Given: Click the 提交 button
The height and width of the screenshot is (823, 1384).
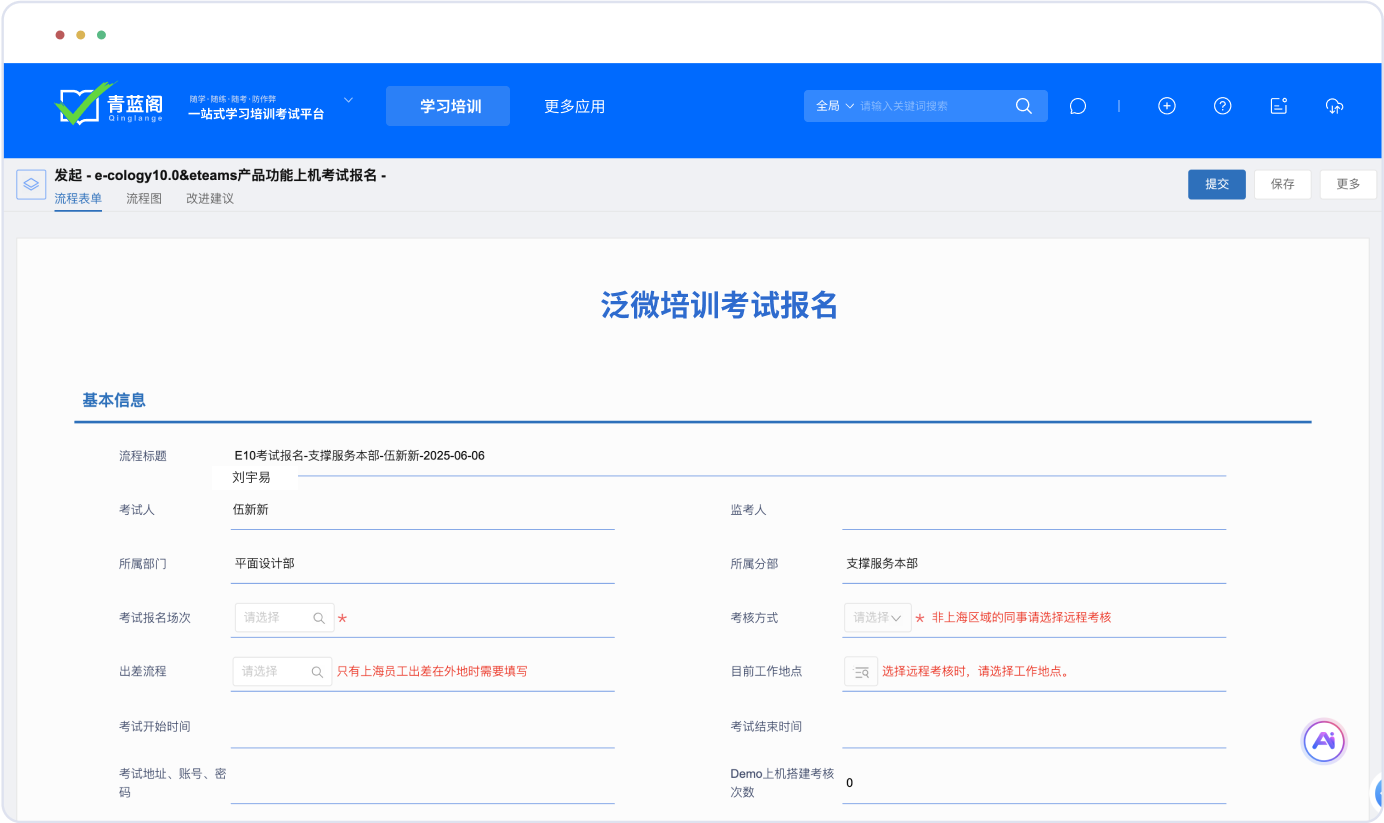Looking at the screenshot, I should click(x=1216, y=184).
